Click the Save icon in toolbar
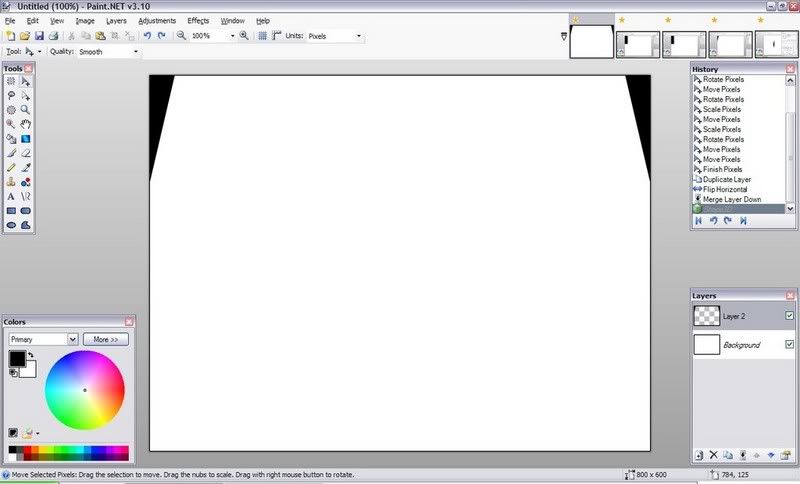The image size is (800, 484). [x=39, y=35]
